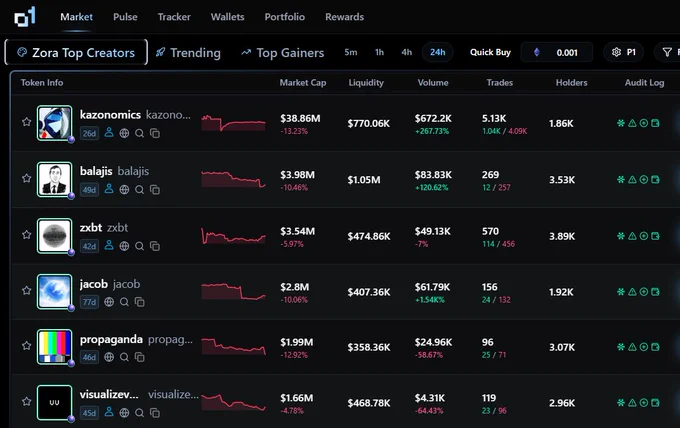Click balajis liquidity $1.05M

pos(364,180)
